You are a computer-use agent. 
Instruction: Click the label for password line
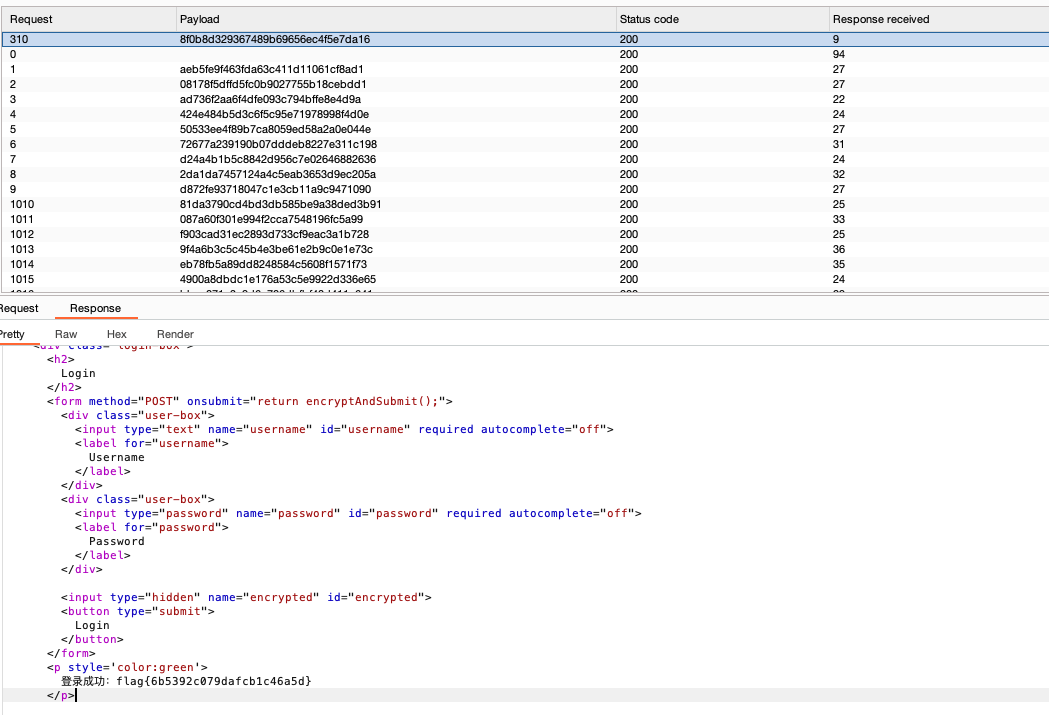click(152, 528)
